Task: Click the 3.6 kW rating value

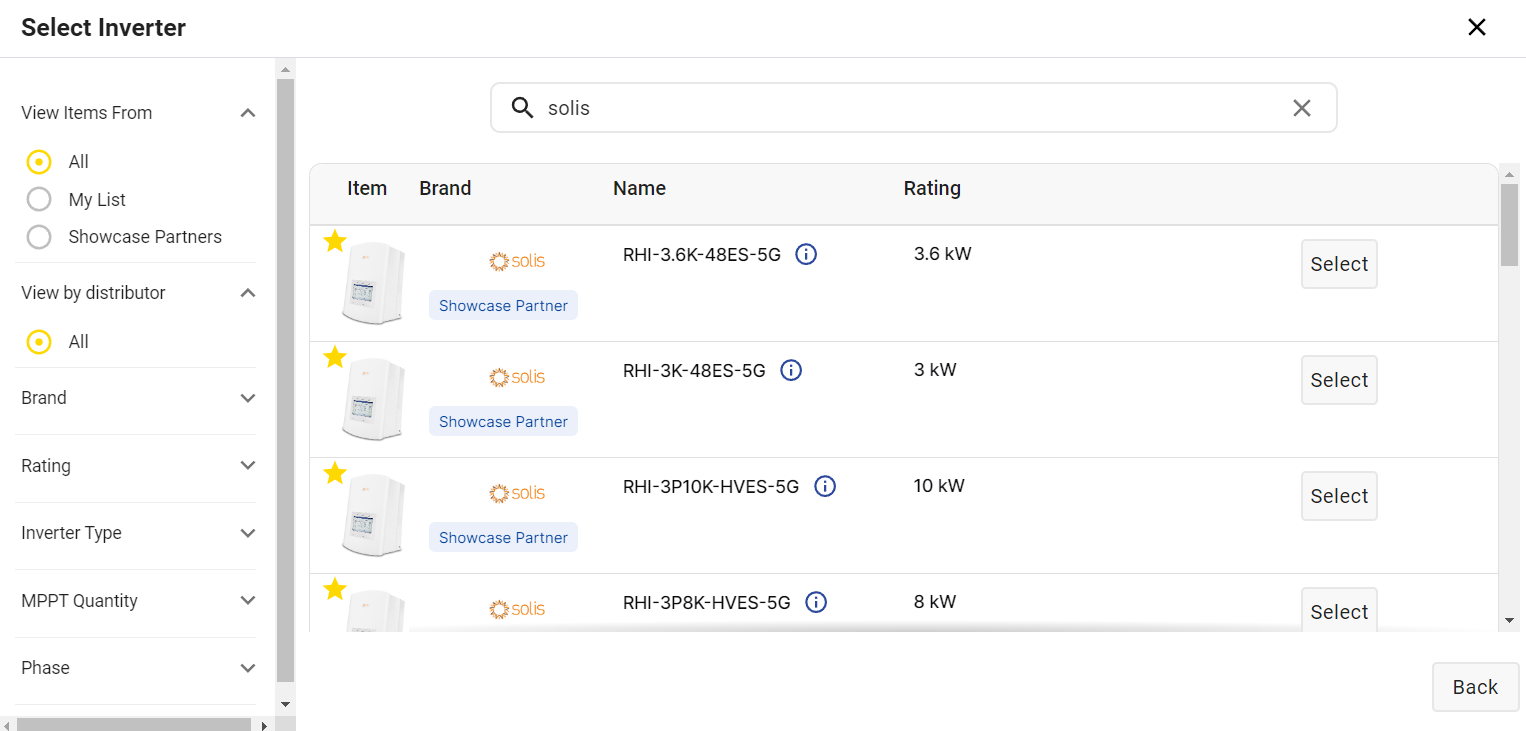Action: (x=943, y=254)
